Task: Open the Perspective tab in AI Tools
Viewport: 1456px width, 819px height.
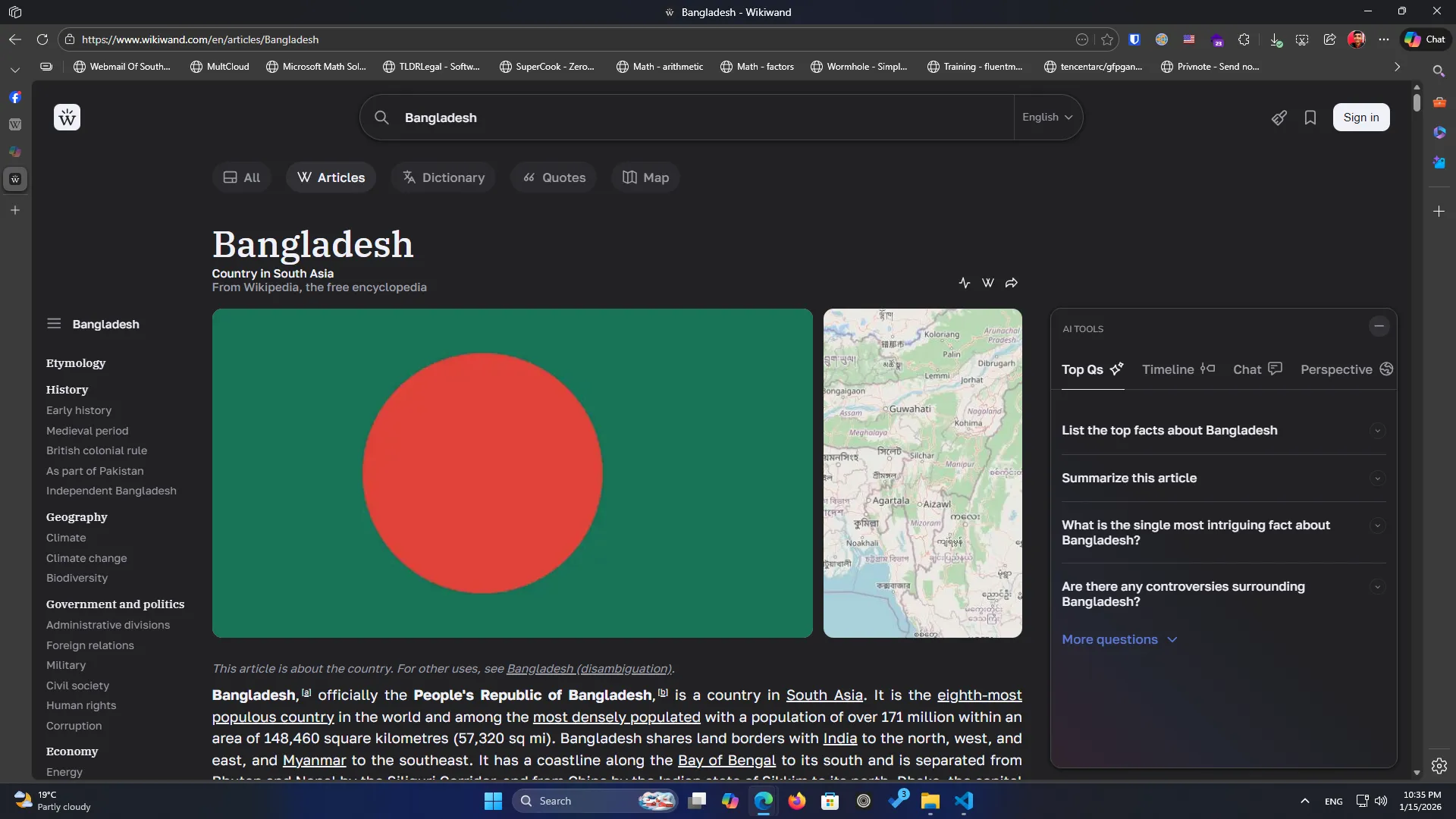Action: coord(1336,369)
